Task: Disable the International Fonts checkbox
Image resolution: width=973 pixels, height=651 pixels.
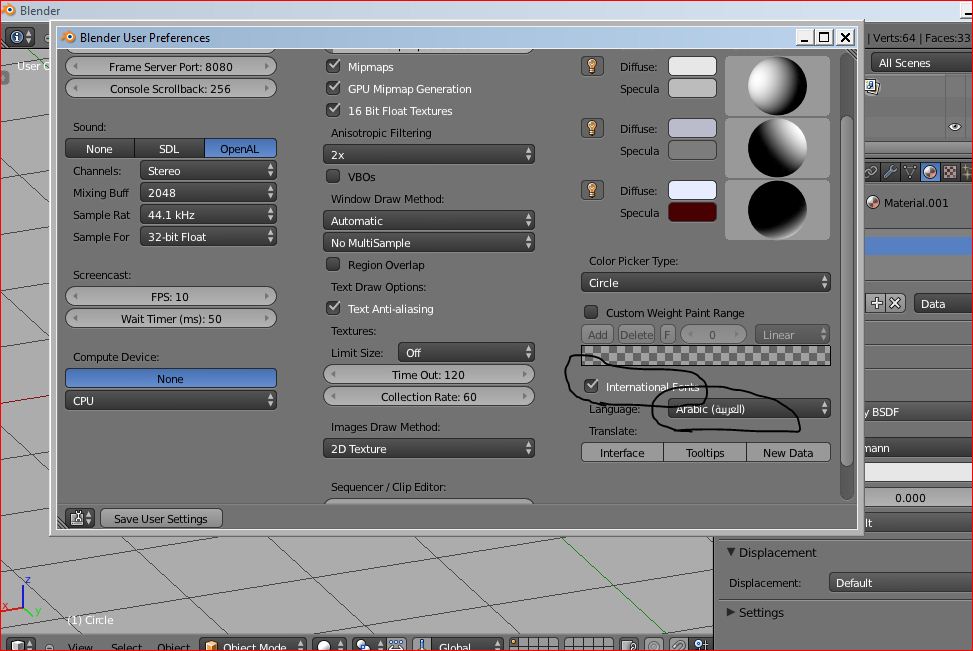Action: click(592, 386)
